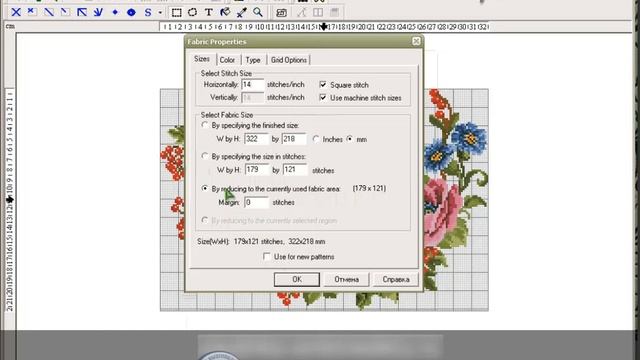Choose the mm unit option

[349, 139]
